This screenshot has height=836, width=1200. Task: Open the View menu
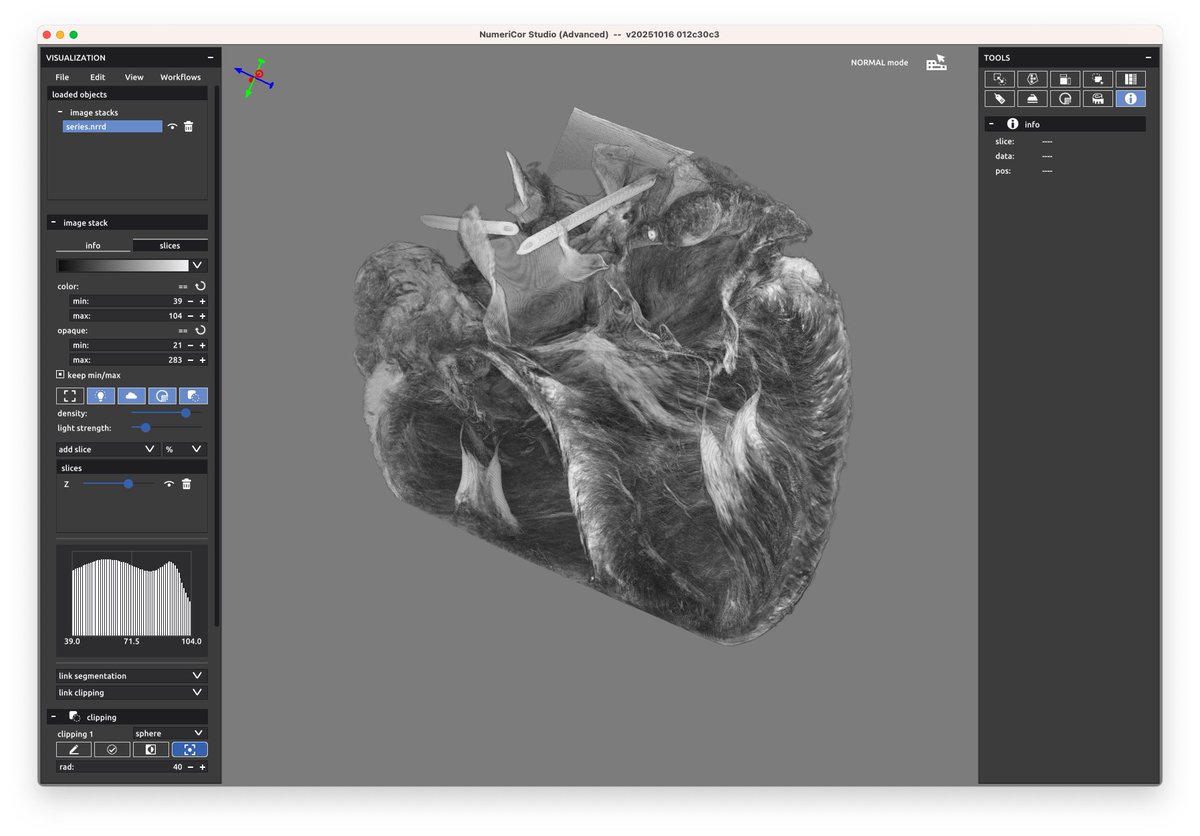(x=134, y=77)
